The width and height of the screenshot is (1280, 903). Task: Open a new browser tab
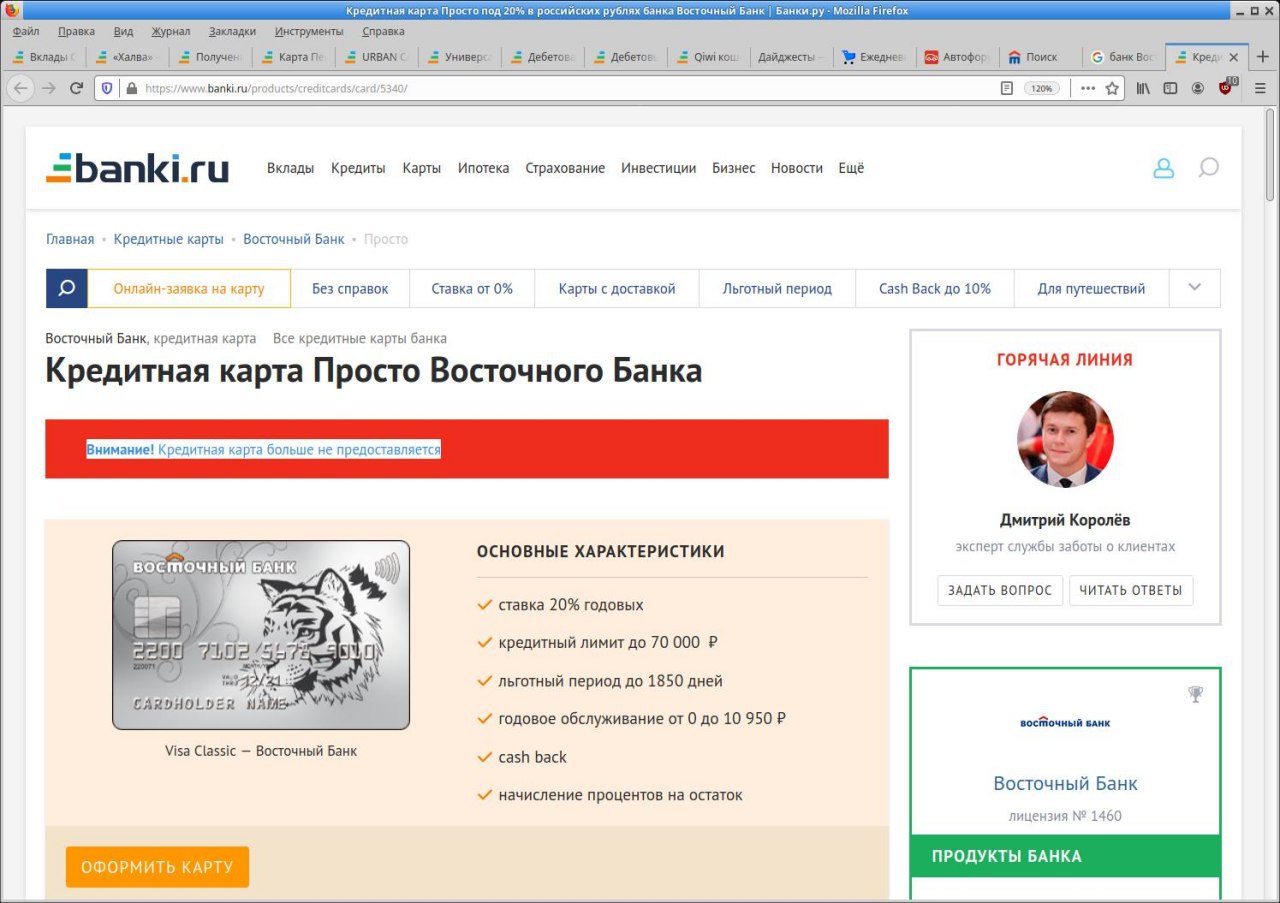coord(1263,57)
